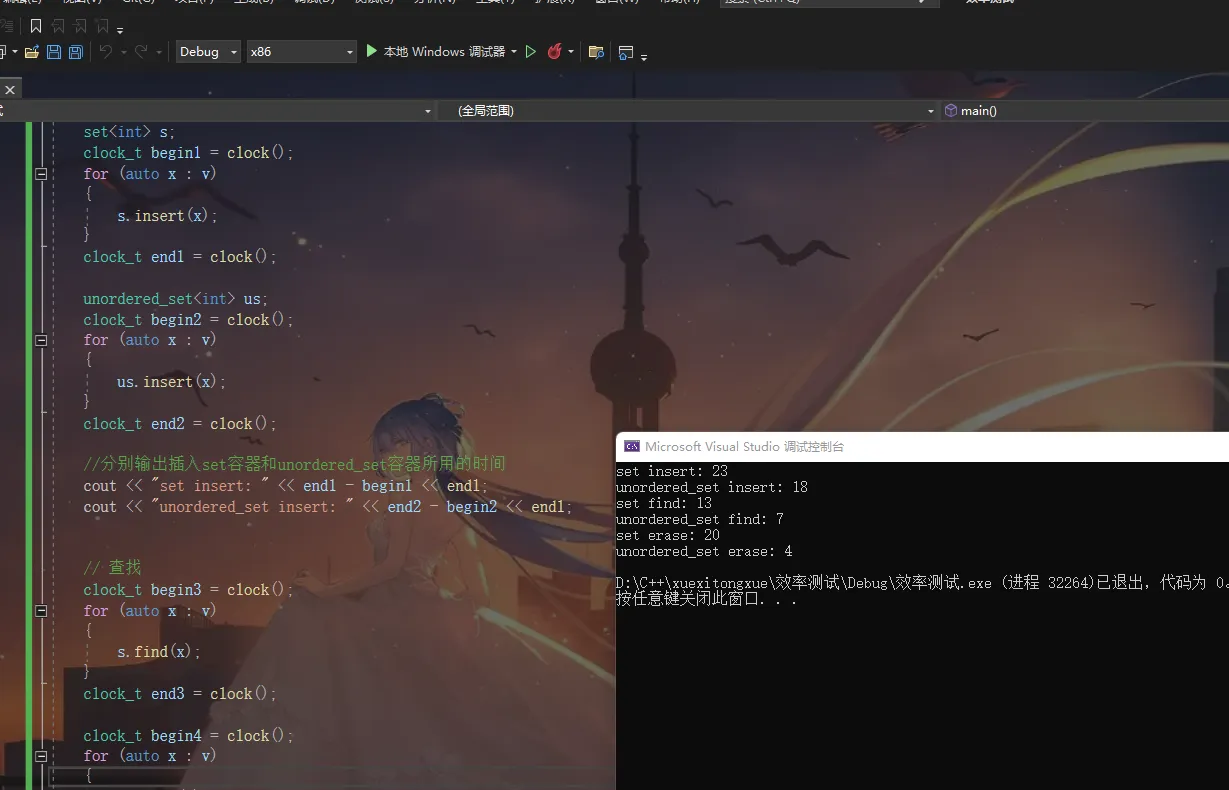
Task: Click 'clock_t end3 = clock();' line
Action: [181, 694]
